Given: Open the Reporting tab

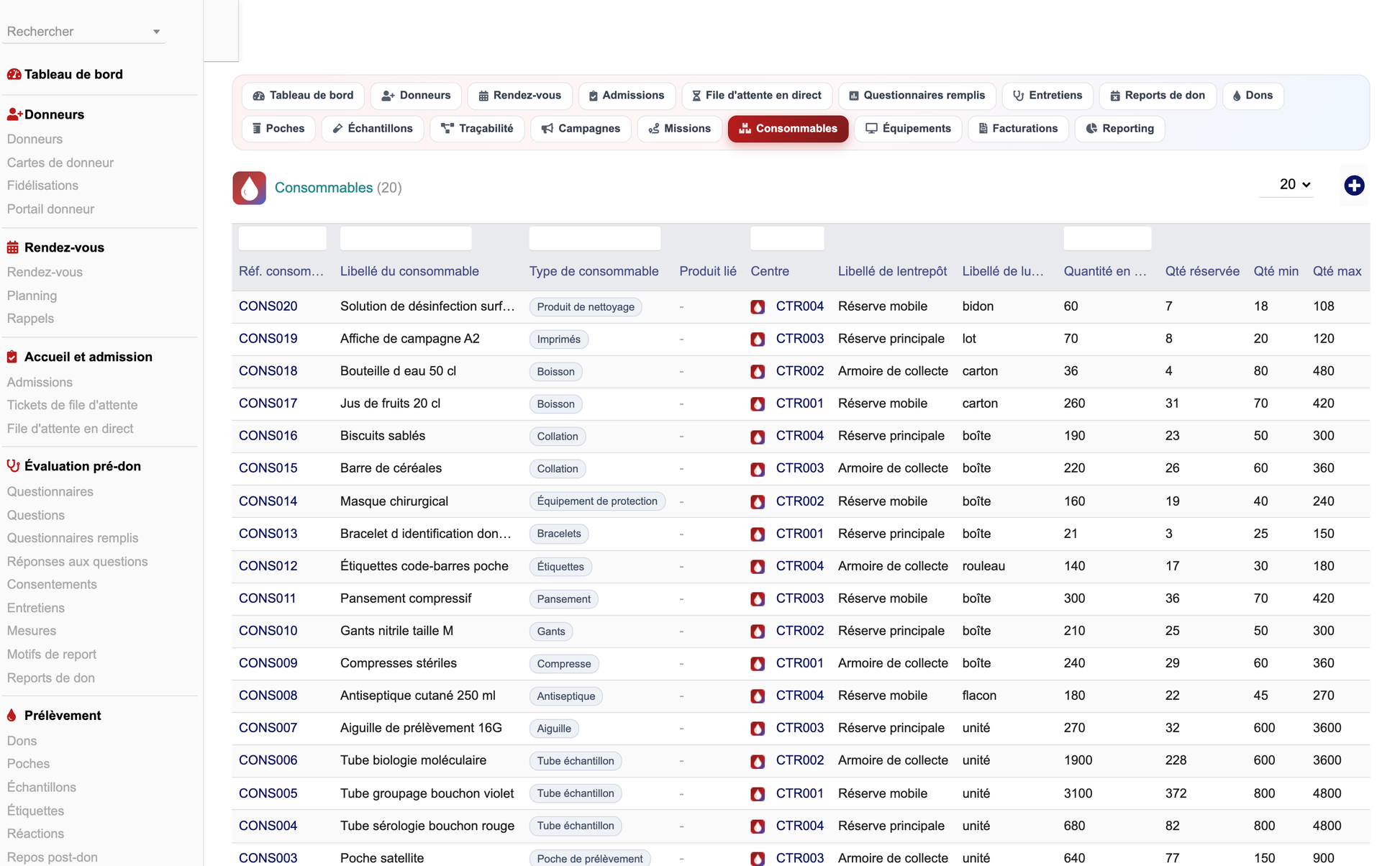Looking at the screenshot, I should [x=1119, y=129].
